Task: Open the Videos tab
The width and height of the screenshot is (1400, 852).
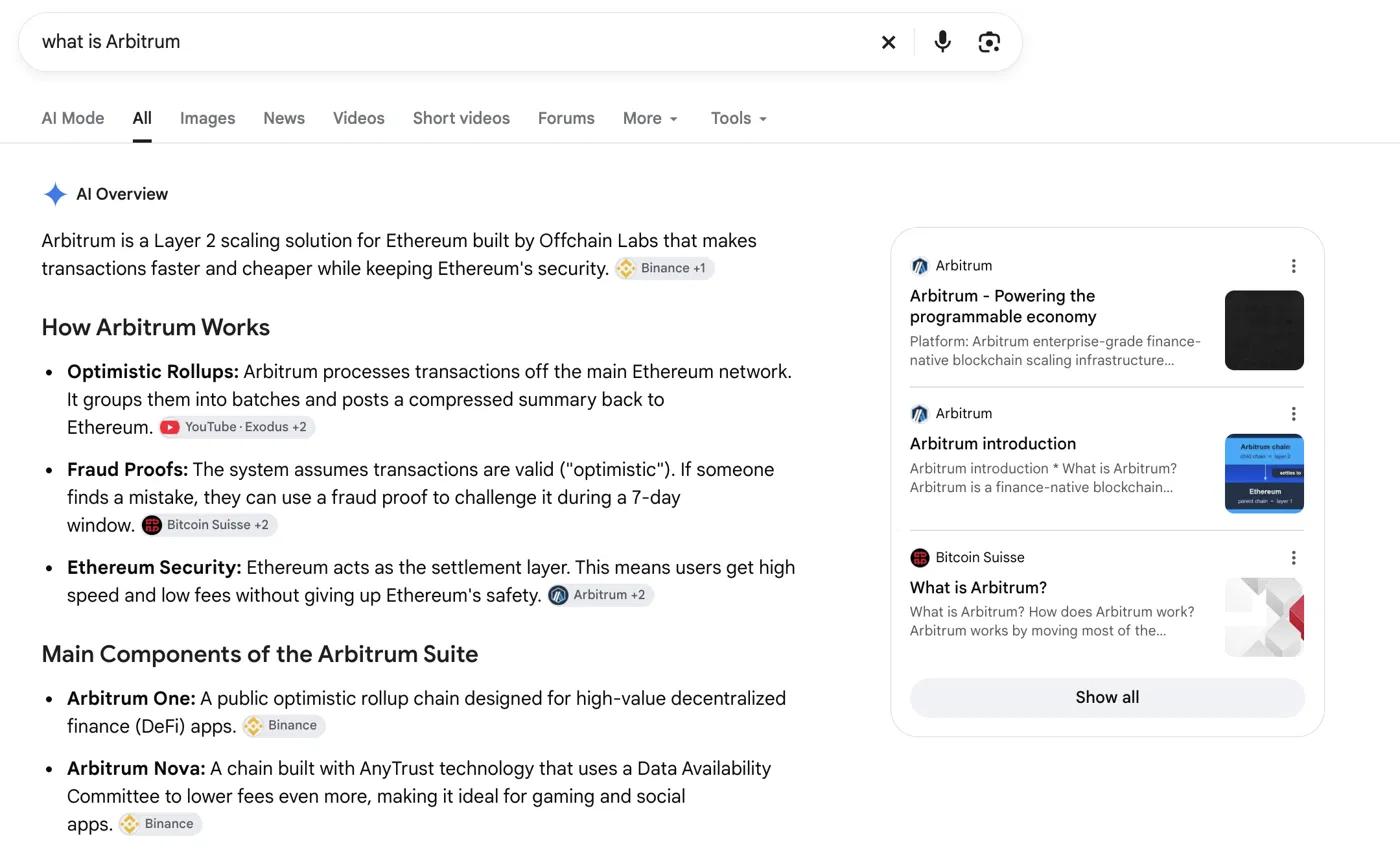Action: pos(359,118)
